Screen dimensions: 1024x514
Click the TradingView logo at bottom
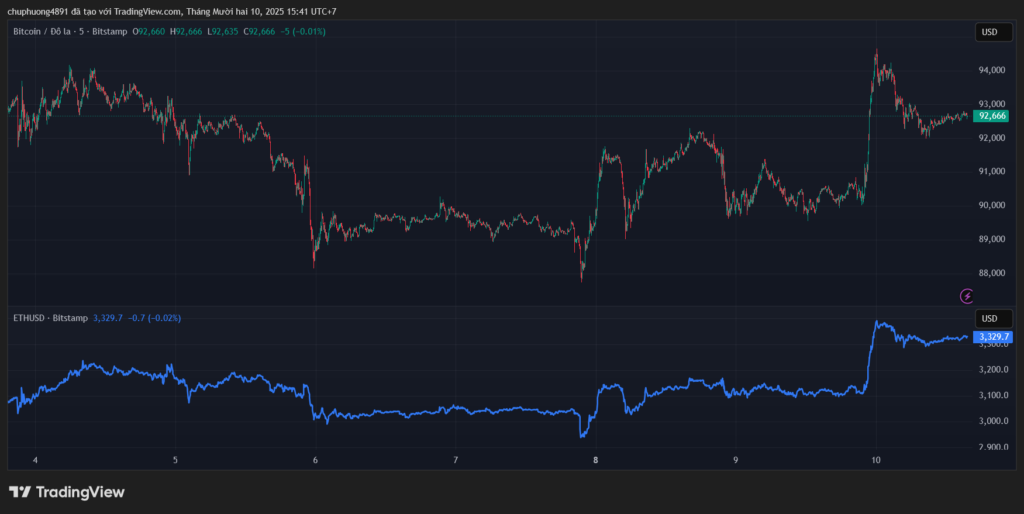pos(67,492)
